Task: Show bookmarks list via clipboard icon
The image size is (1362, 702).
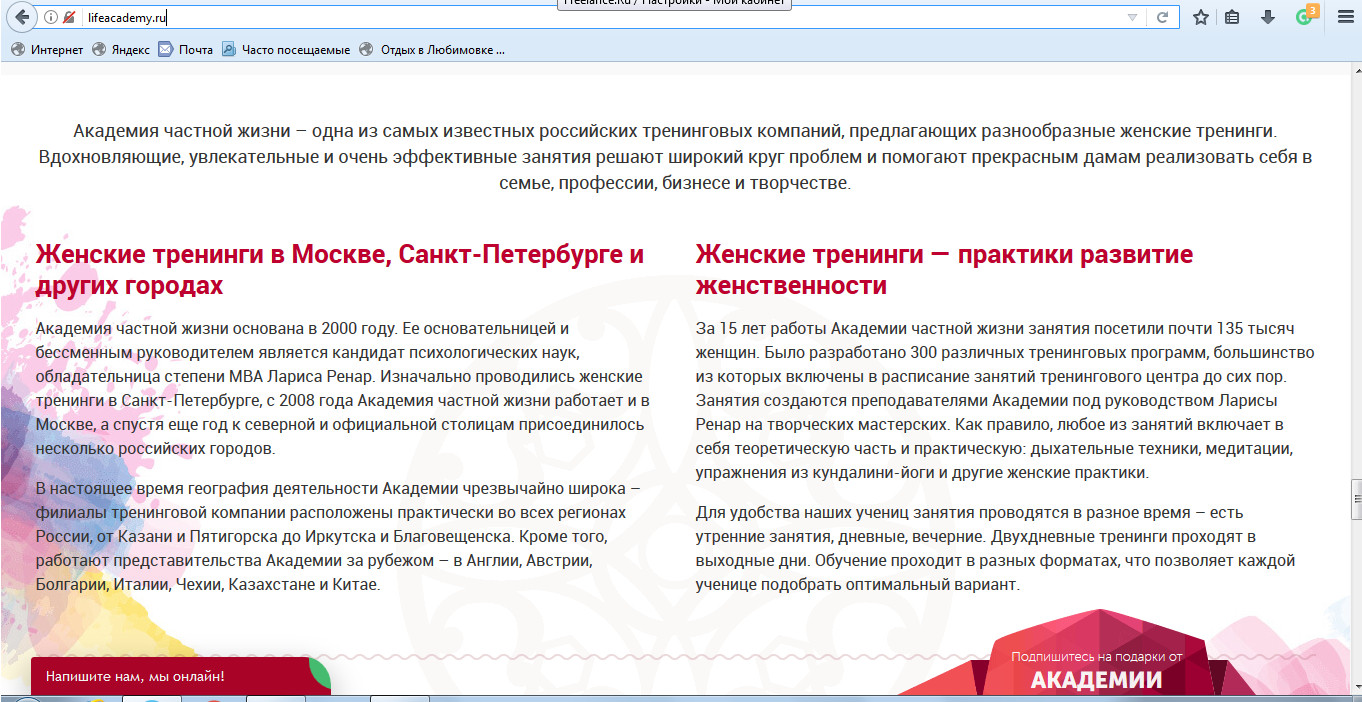Action: (x=1233, y=17)
